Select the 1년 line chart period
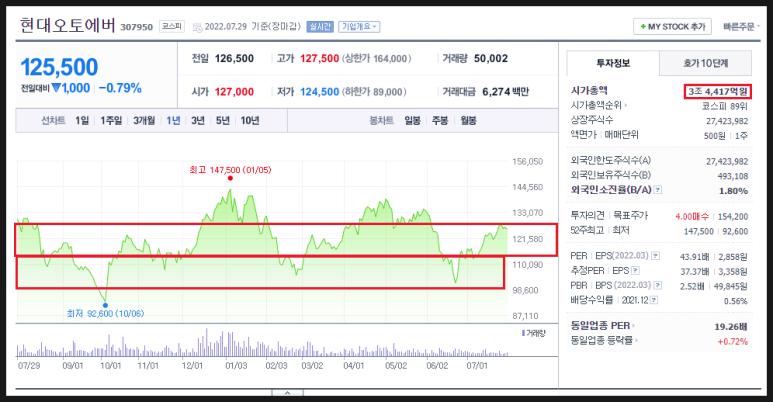Image resolution: width=773 pixels, height=402 pixels. coord(173,120)
